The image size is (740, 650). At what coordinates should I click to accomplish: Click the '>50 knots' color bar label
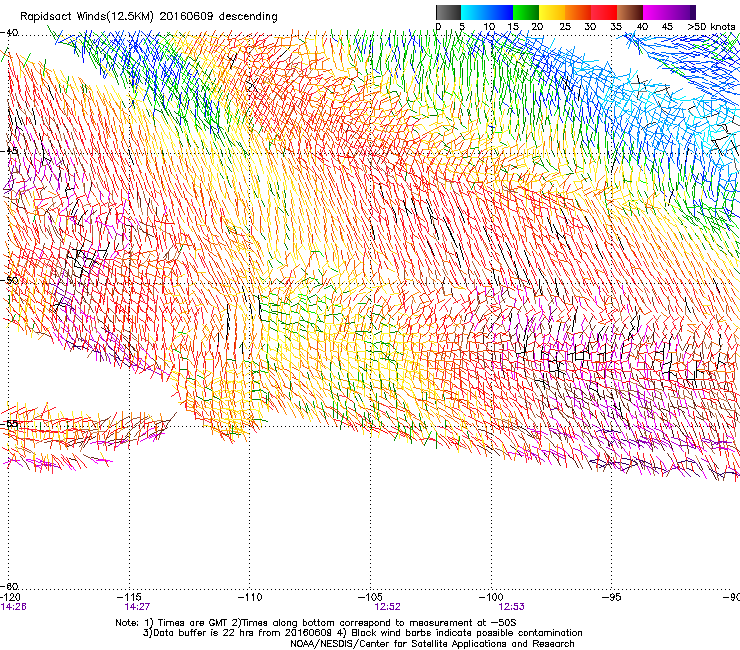711,27
